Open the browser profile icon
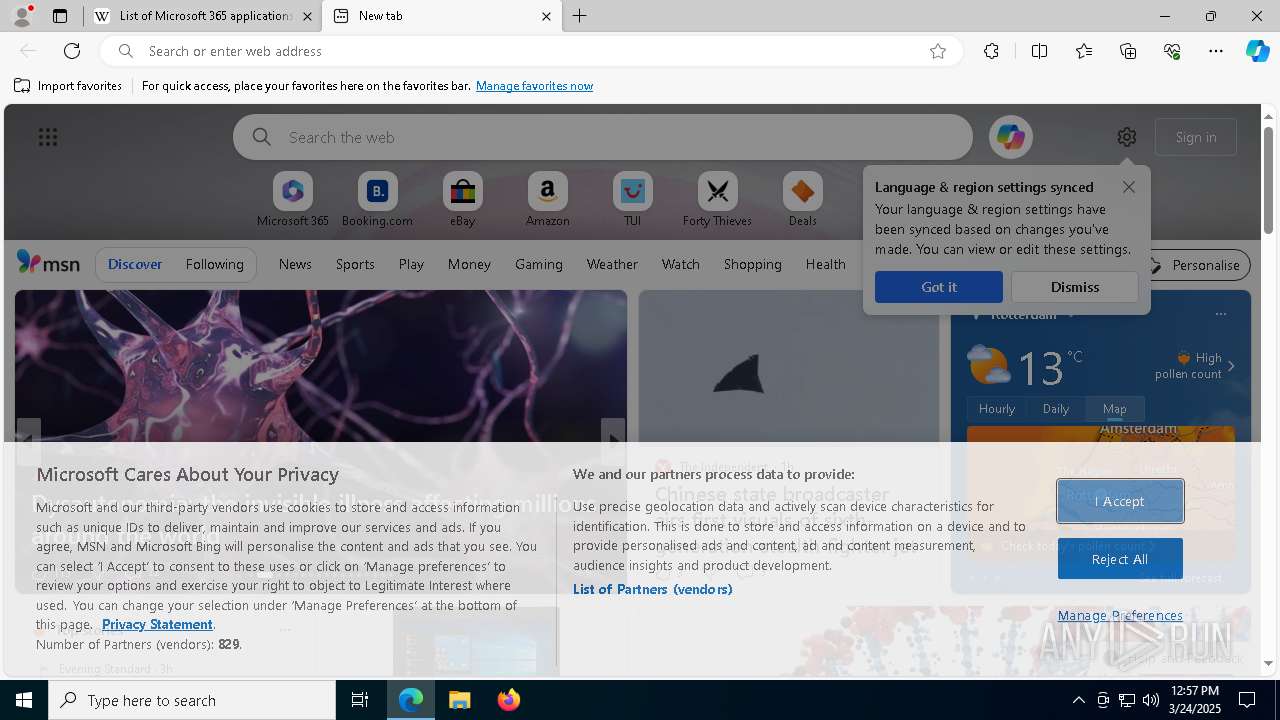This screenshot has height=720, width=1280. [22, 16]
